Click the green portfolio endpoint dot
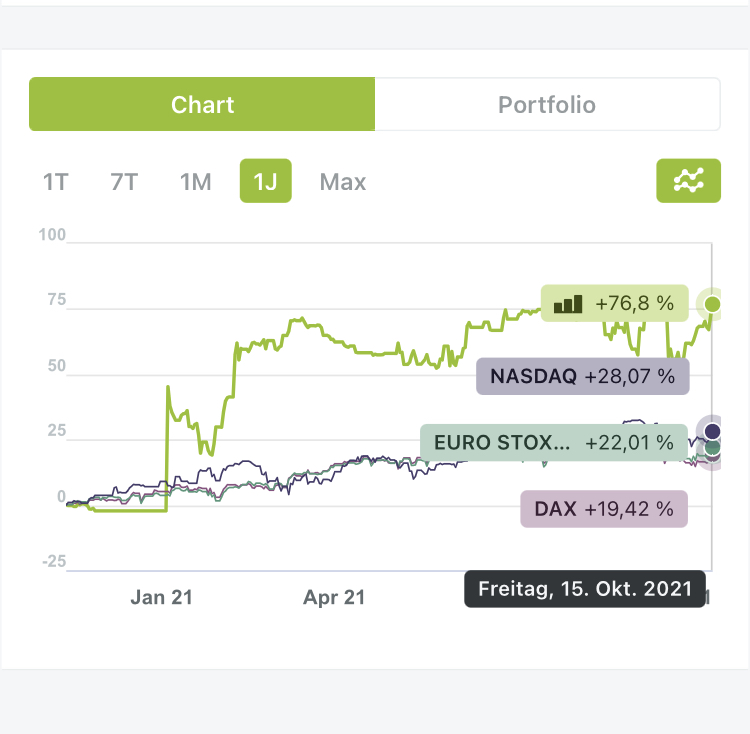This screenshot has width=750, height=734. pyautogui.click(x=712, y=303)
